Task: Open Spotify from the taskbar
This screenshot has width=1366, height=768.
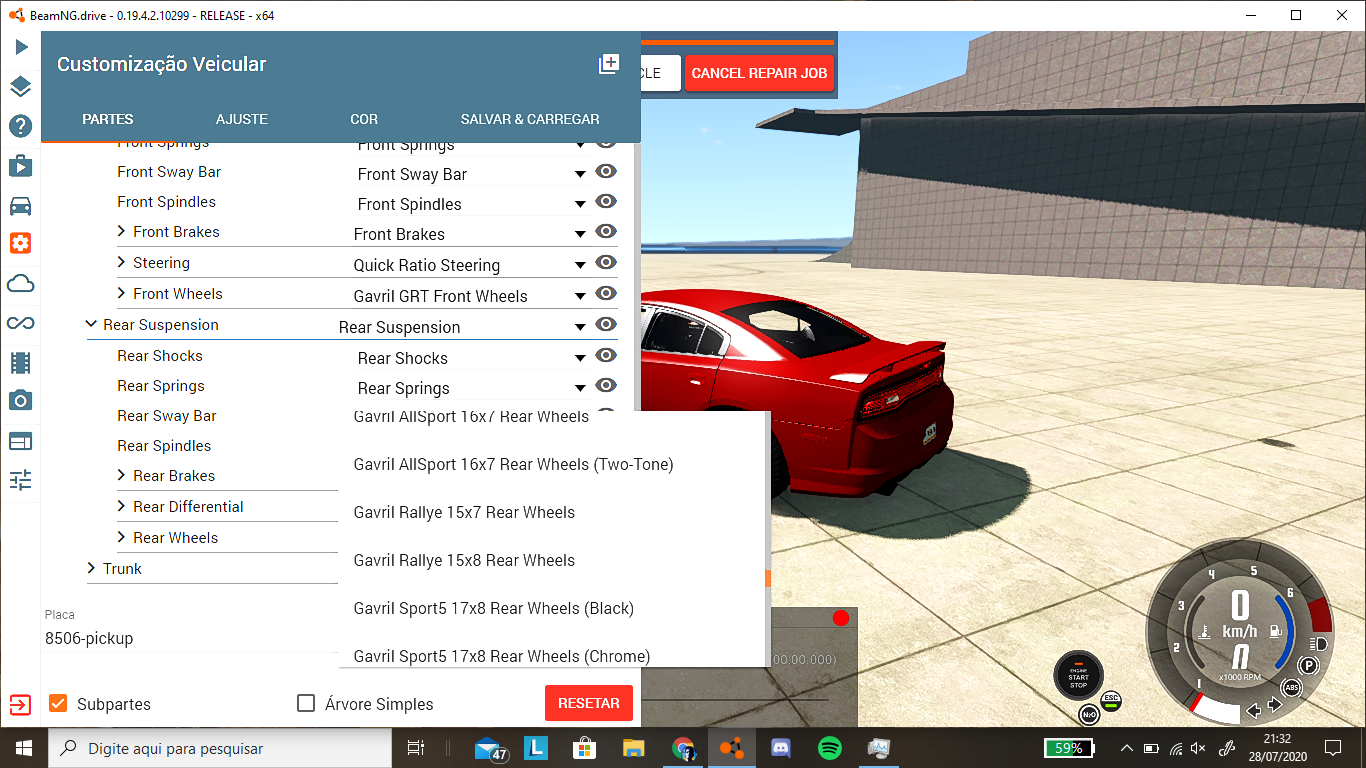Action: [829, 748]
